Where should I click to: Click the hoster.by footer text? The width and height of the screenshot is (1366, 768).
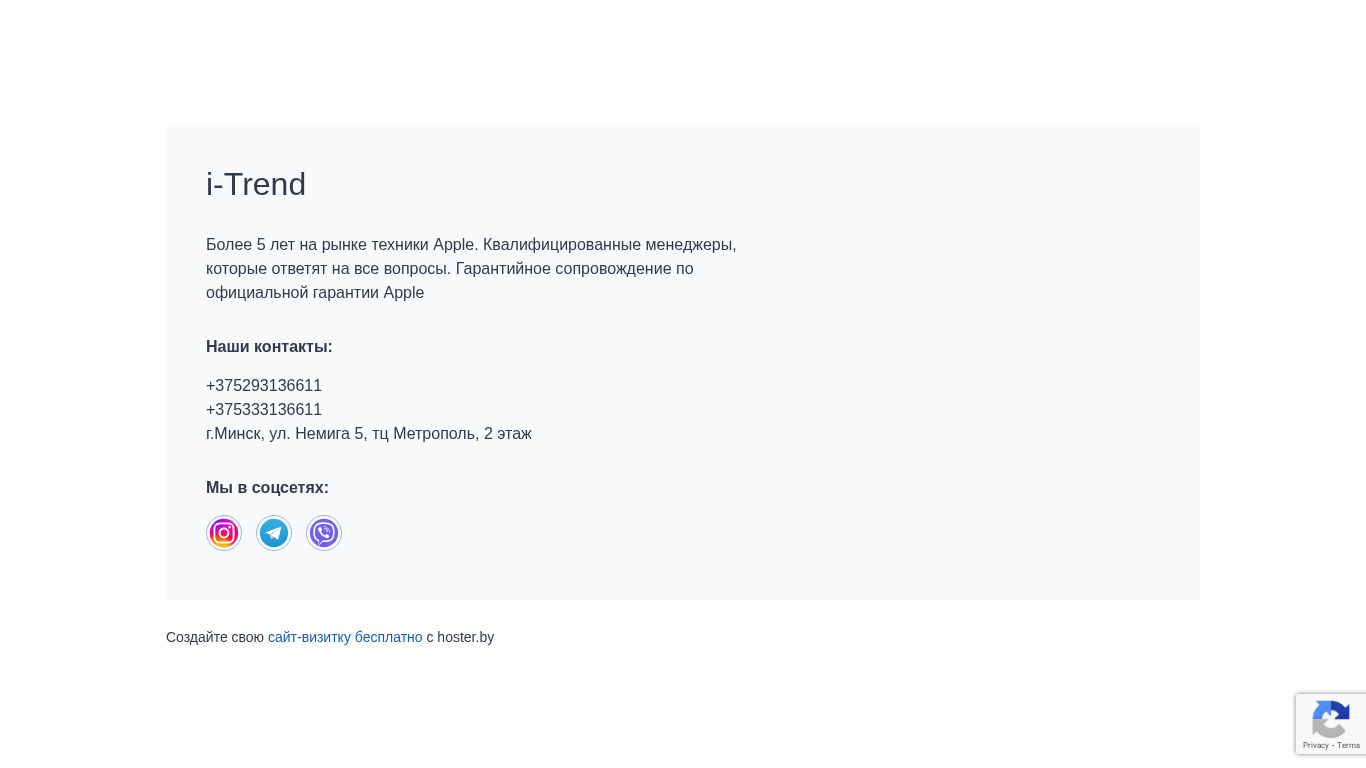click(465, 637)
